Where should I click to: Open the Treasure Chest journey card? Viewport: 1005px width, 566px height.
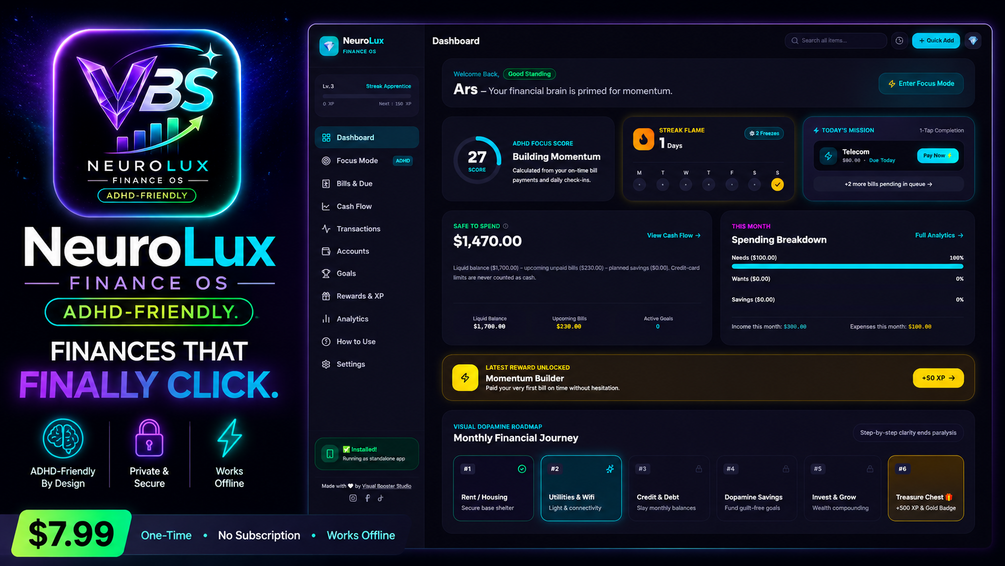(926, 488)
